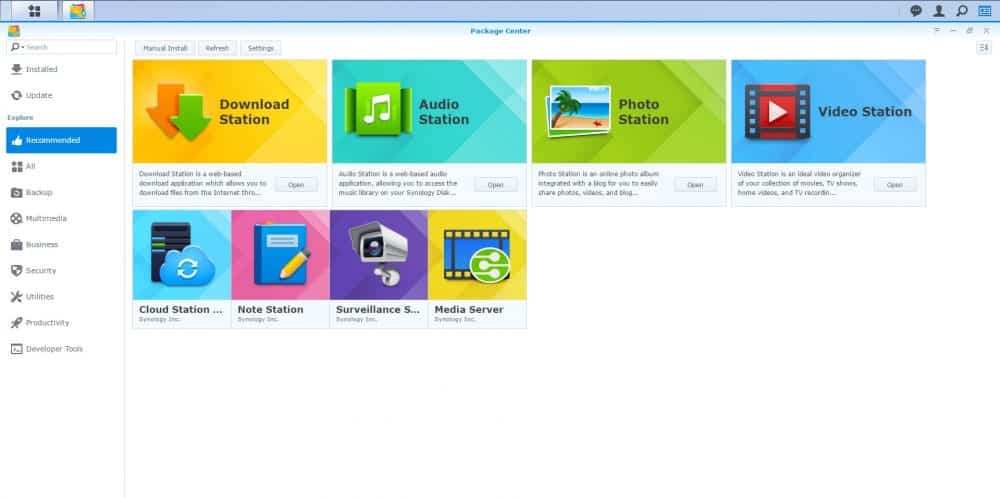Click the Manual Install button

[x=165, y=48]
